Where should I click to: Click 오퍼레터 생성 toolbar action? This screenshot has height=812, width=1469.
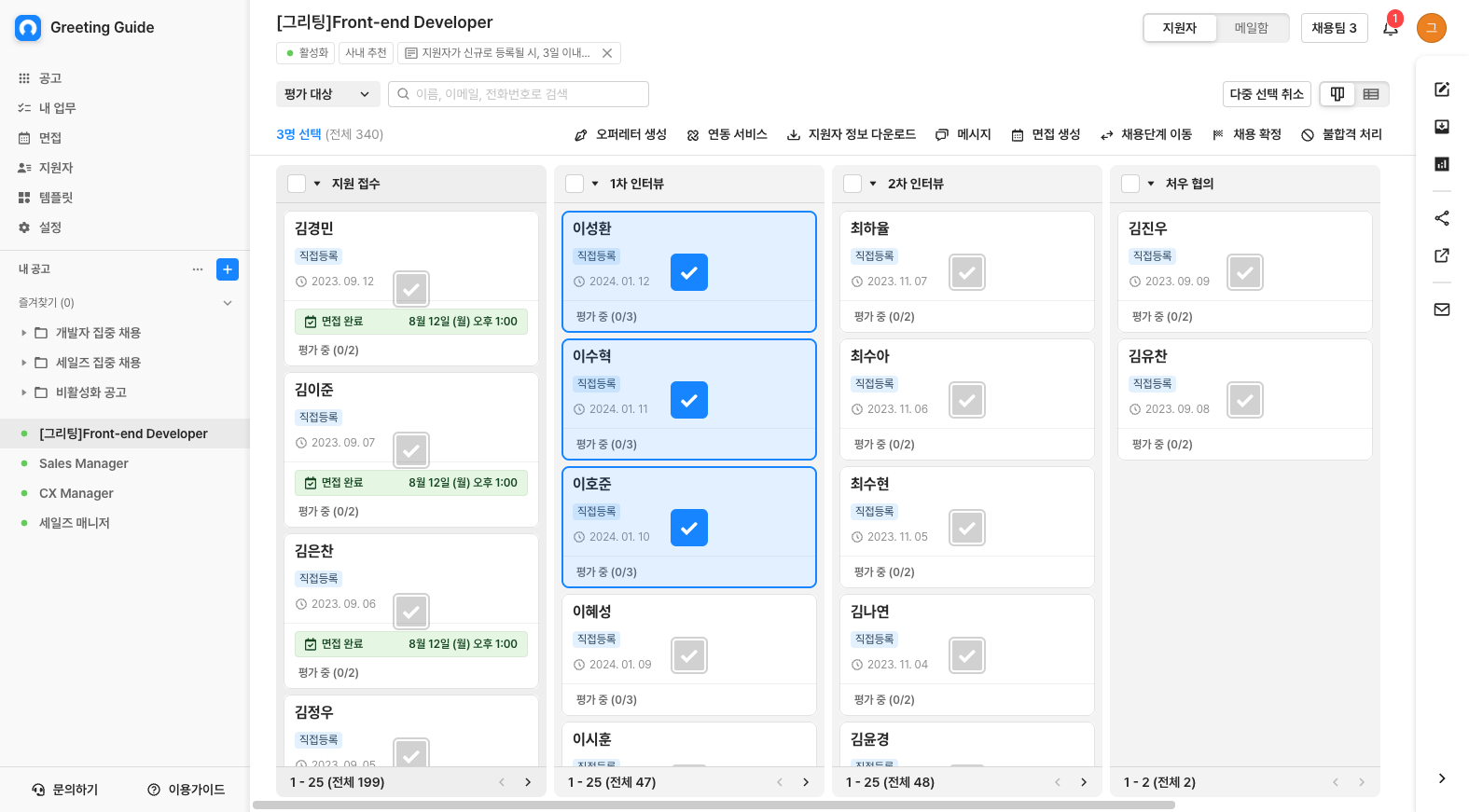tap(620, 134)
